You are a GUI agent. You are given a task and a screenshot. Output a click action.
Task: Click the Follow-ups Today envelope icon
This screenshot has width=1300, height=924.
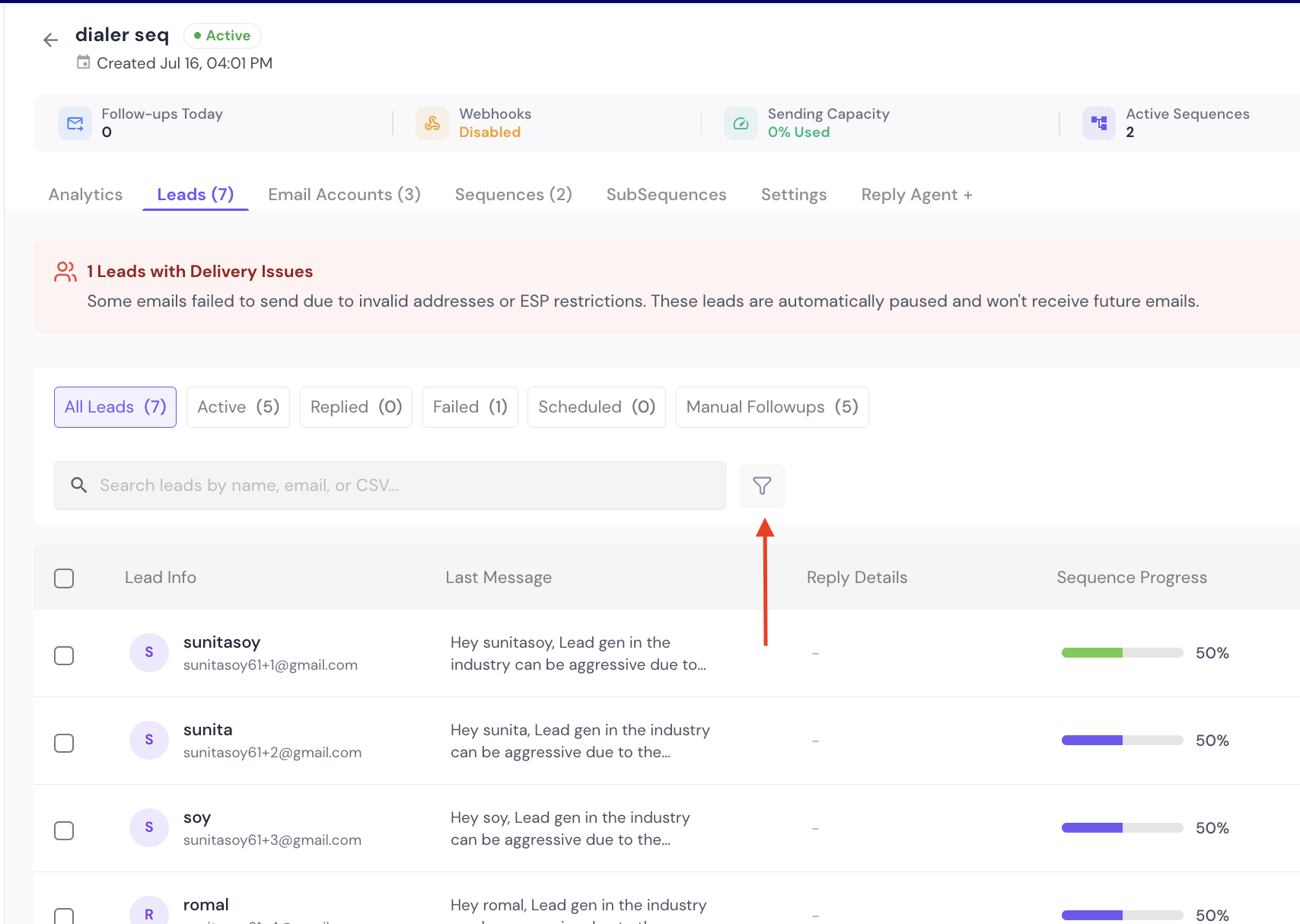click(x=75, y=123)
